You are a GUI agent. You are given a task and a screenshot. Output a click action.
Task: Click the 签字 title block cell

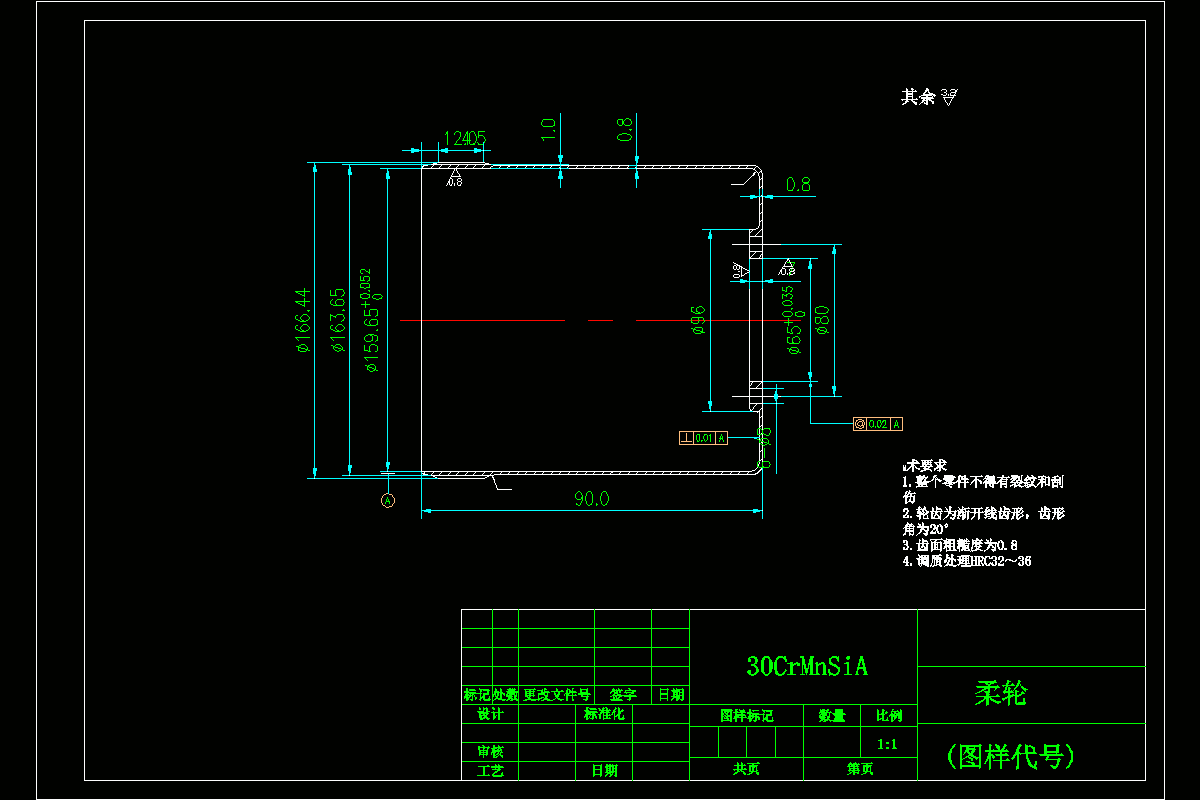tap(623, 695)
